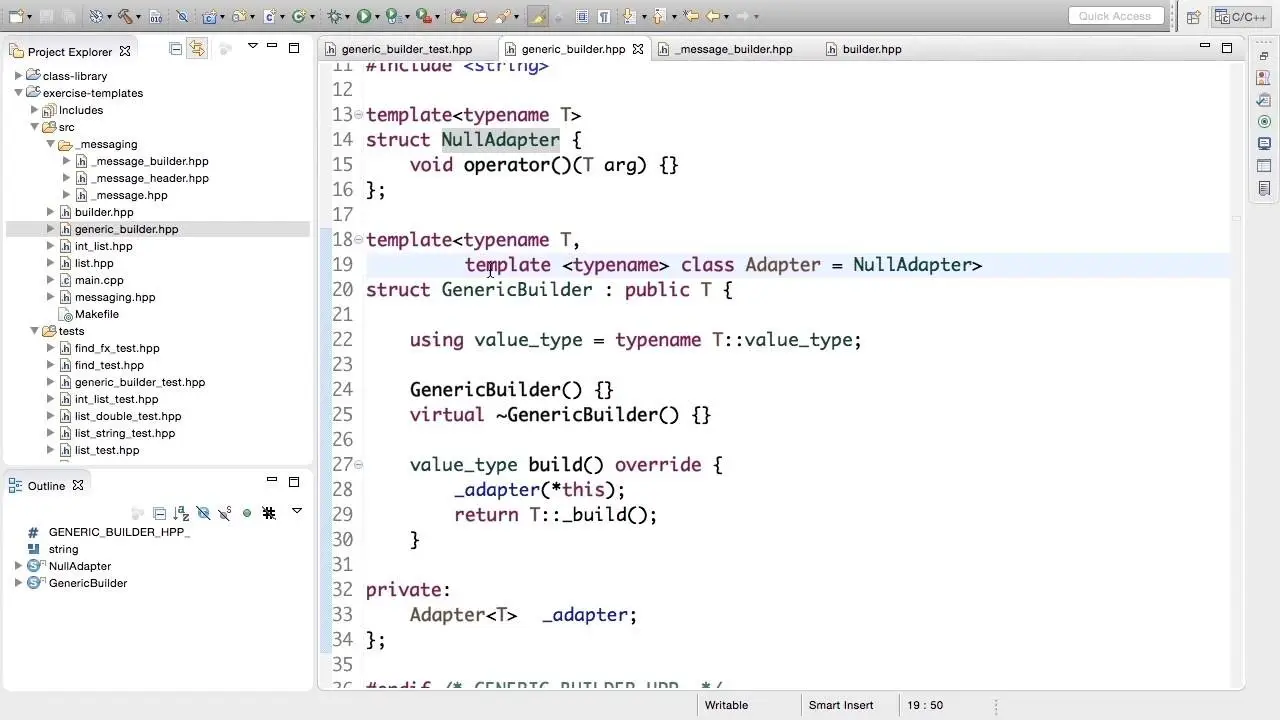Click the Quick Access search field

click(x=1115, y=16)
